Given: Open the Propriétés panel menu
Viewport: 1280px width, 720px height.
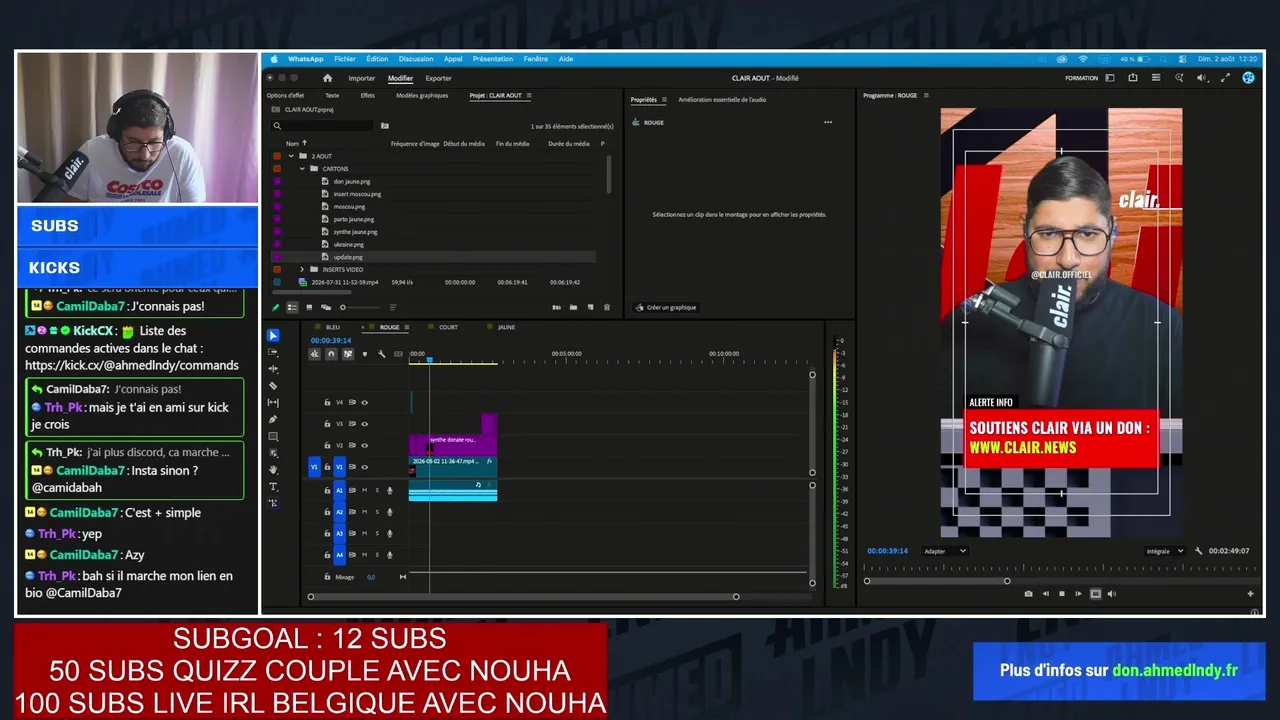Looking at the screenshot, I should (x=664, y=100).
